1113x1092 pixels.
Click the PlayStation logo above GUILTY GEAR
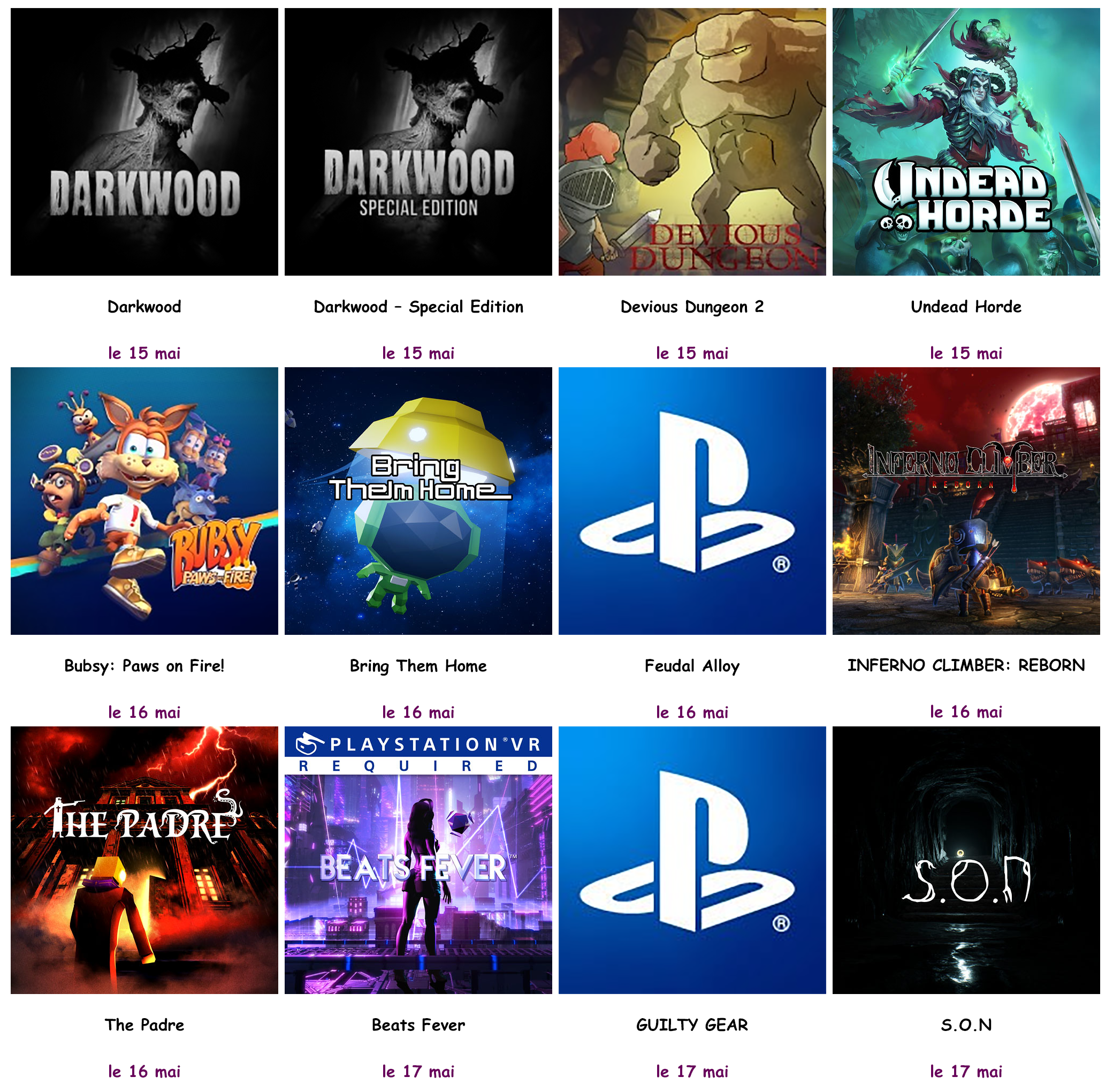(x=692, y=860)
